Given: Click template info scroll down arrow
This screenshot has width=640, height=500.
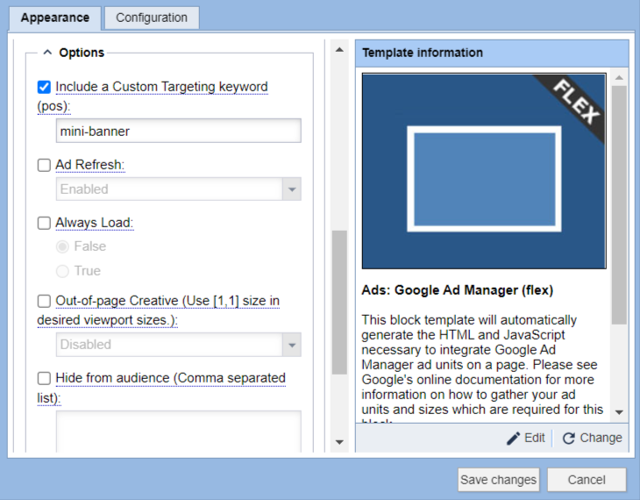Looking at the screenshot, I should click(x=619, y=411).
